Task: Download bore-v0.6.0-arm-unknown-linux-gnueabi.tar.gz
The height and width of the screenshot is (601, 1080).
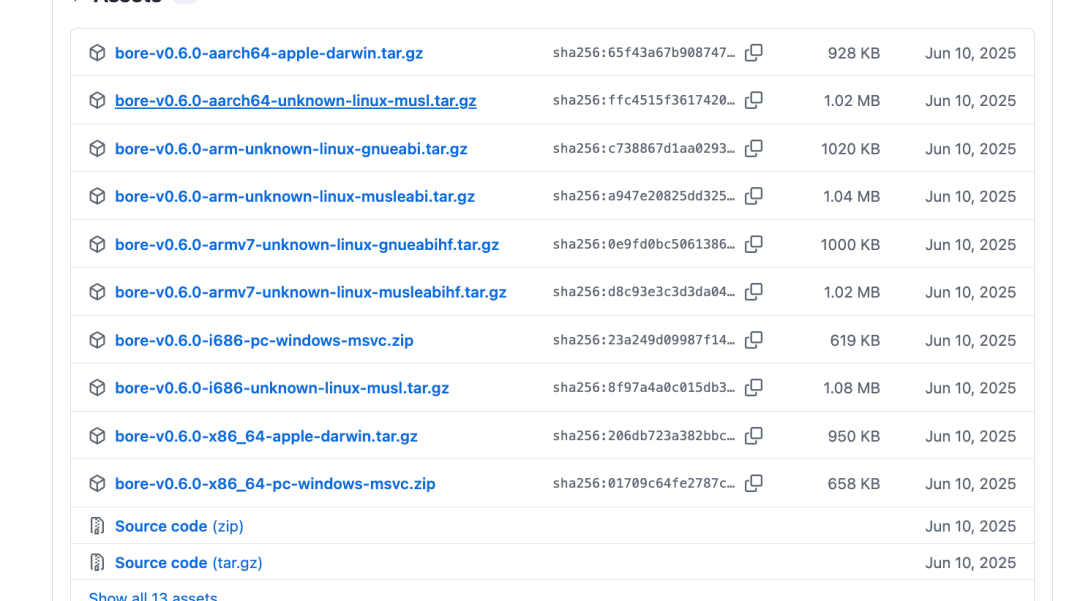Action: coord(291,149)
